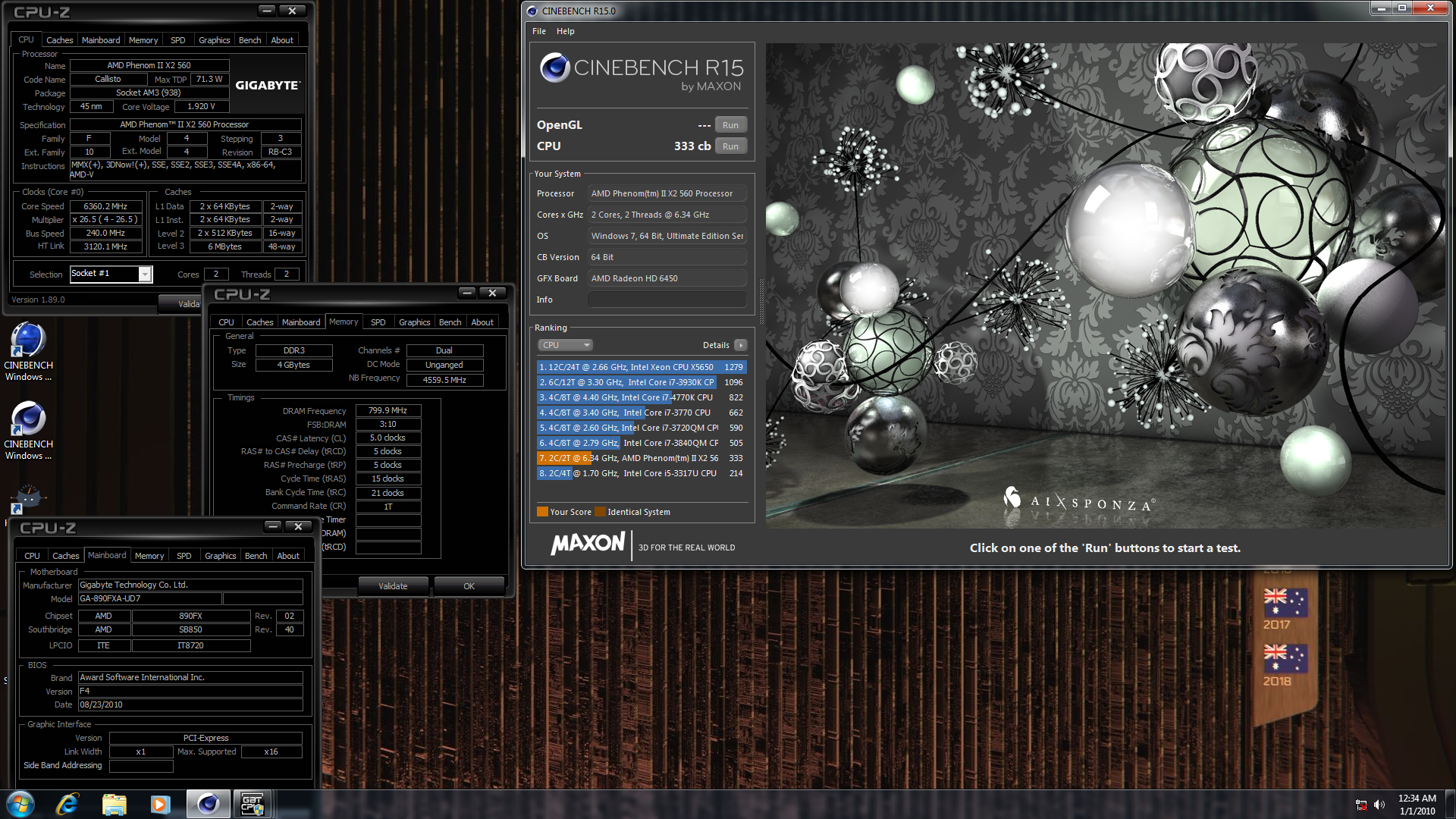The height and width of the screenshot is (819, 1456).
Task: Open the second CINEBENCH Windows desktop shortcut
Action: point(28,431)
